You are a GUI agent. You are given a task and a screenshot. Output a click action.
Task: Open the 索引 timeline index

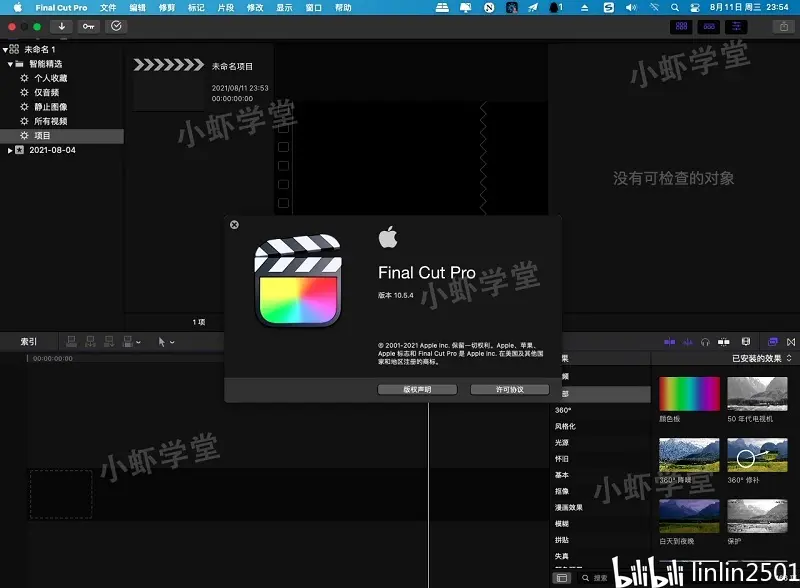click(x=29, y=342)
